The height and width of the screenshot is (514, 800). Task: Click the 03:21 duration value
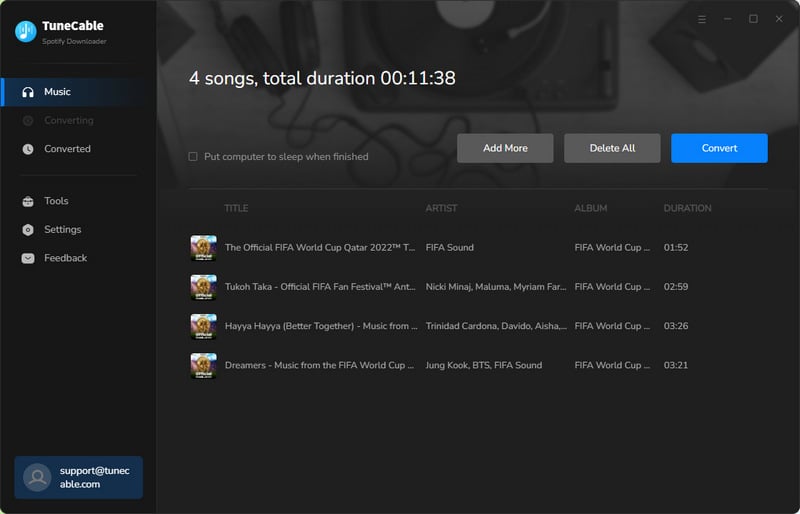click(676, 365)
